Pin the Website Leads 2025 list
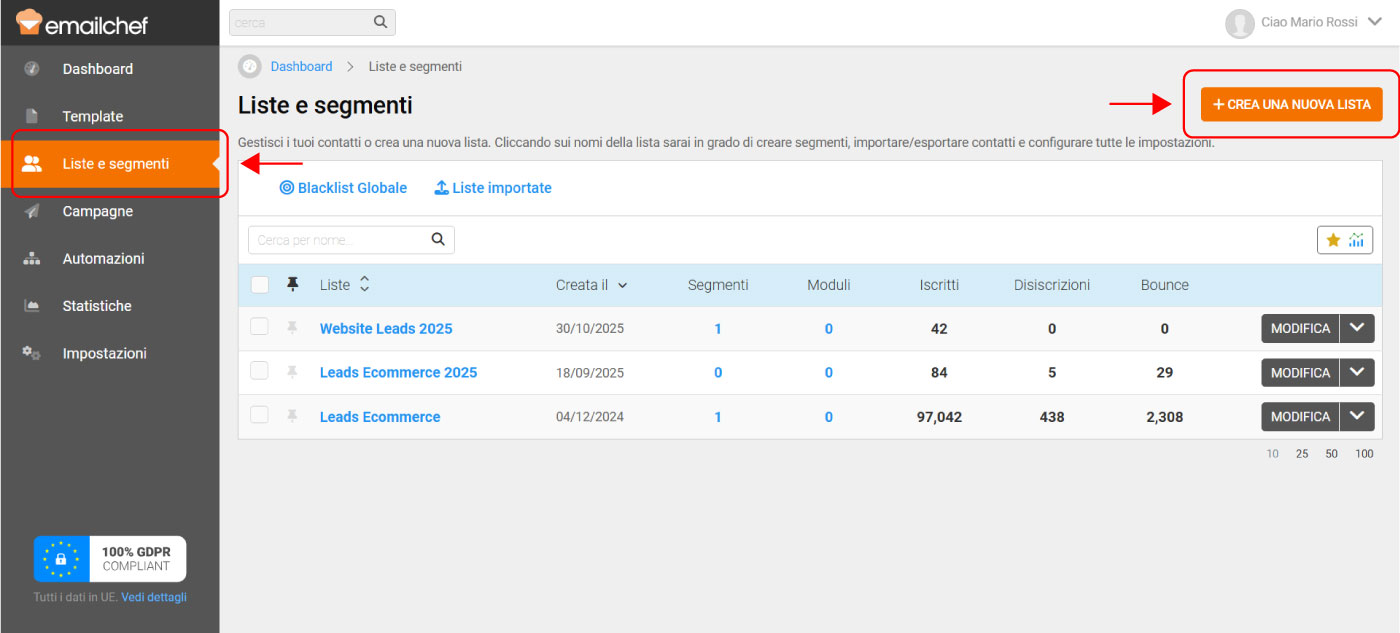Viewport: 1400px width, 633px height. (292, 328)
